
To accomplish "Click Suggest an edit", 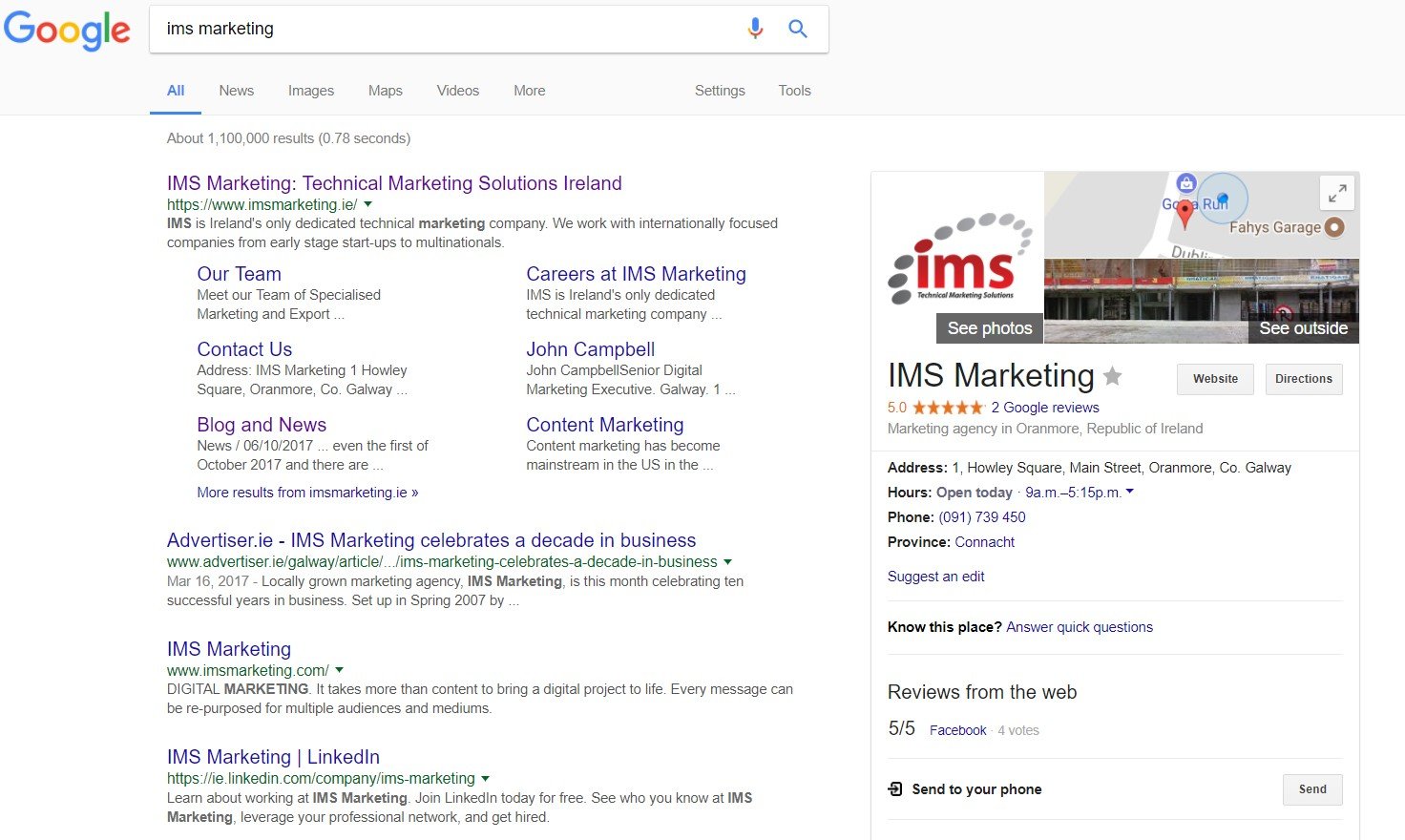I will coord(935,577).
